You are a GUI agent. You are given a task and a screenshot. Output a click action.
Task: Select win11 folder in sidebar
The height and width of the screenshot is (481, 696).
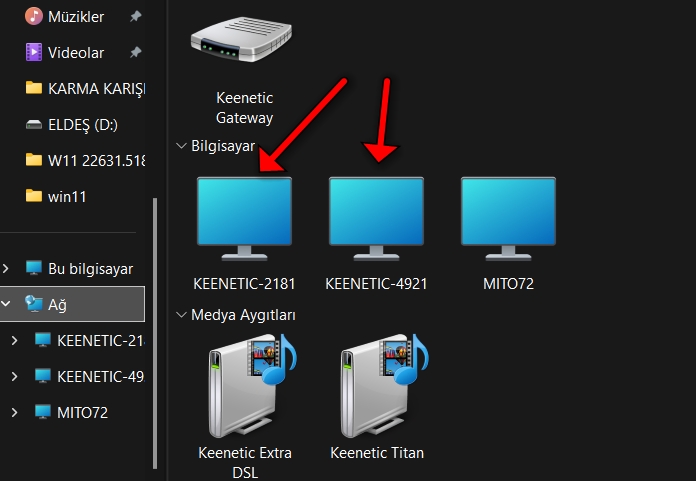point(67,196)
